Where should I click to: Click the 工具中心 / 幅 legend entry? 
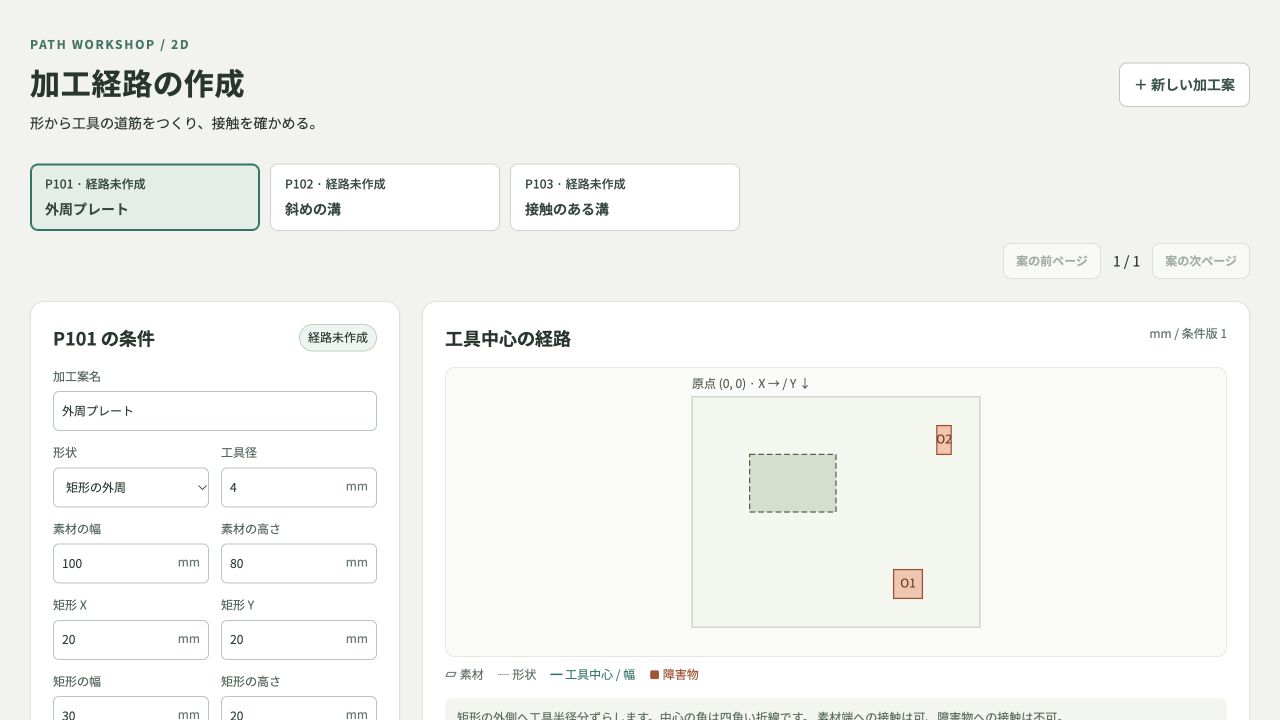pyautogui.click(x=592, y=675)
